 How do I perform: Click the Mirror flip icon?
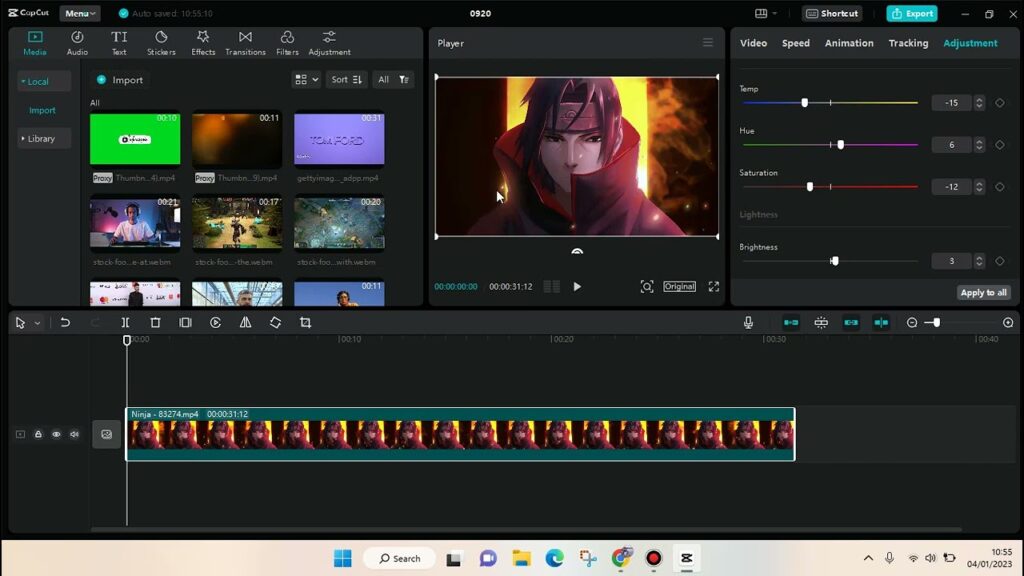tap(245, 323)
